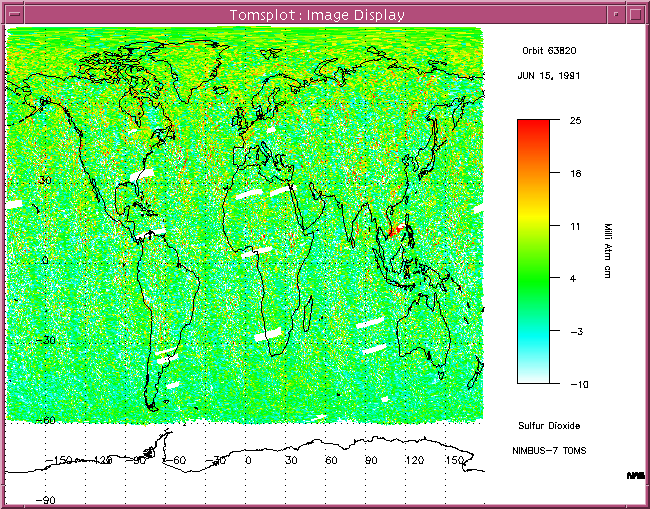Click the red end of color bar

pos(533,127)
